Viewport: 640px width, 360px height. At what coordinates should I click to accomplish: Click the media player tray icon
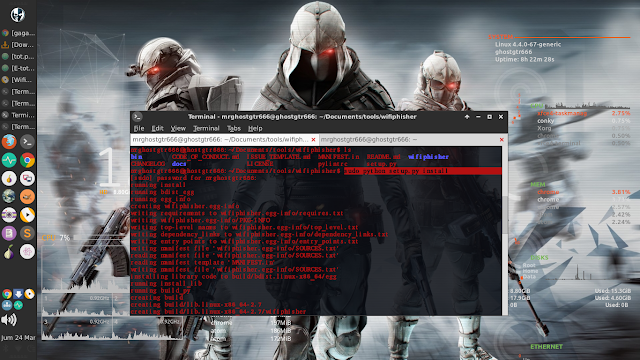[x=29, y=294]
